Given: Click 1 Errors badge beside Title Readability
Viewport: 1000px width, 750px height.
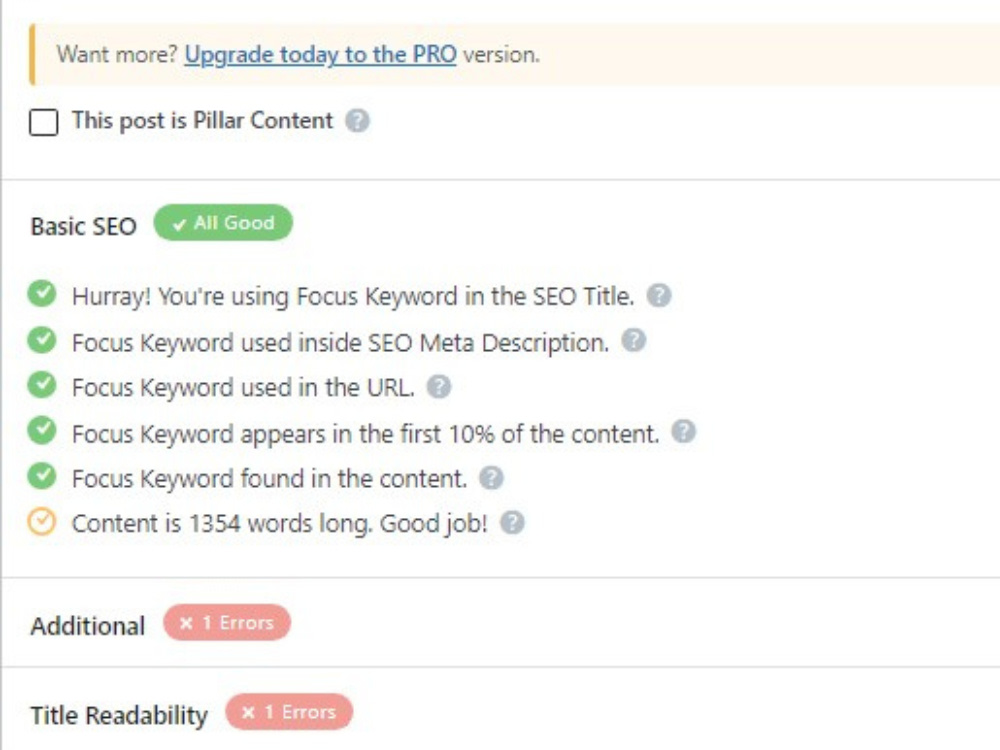Looking at the screenshot, I should coord(289,712).
